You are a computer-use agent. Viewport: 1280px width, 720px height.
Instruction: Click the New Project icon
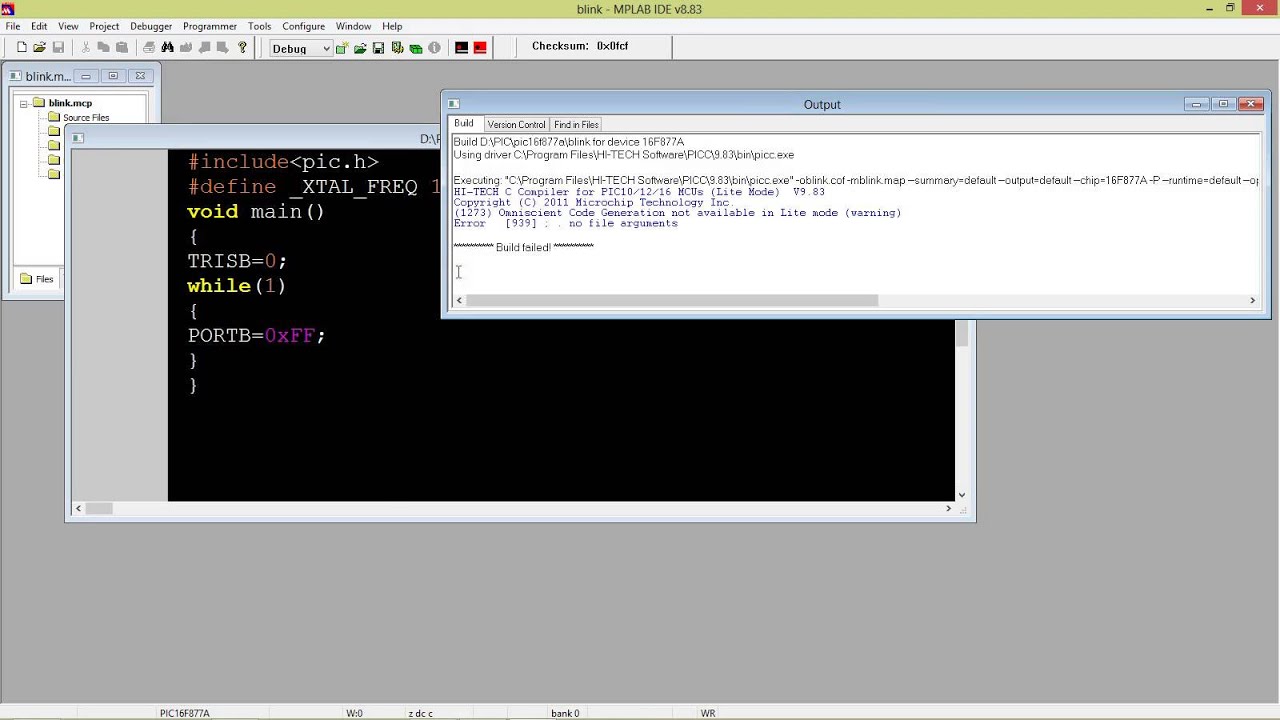pos(342,47)
